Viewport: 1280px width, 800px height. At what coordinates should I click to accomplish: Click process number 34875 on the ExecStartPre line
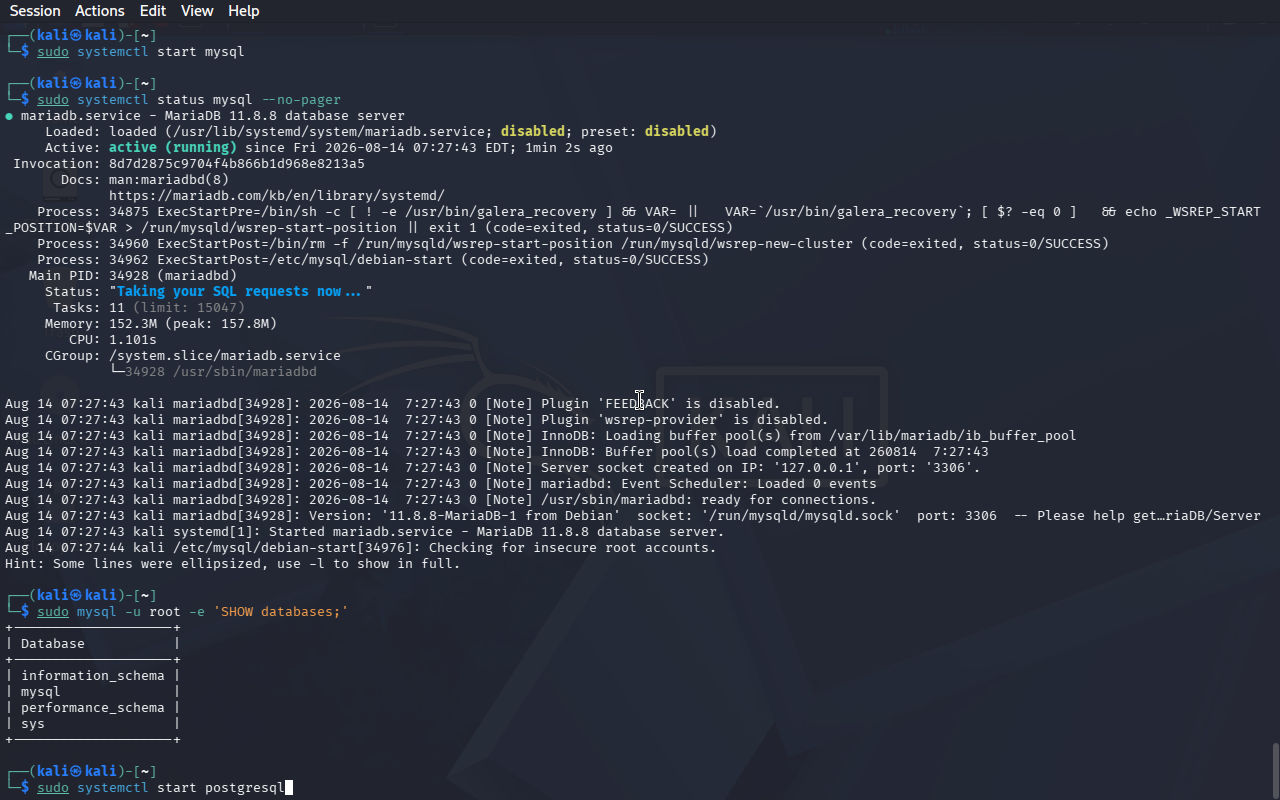coord(129,212)
